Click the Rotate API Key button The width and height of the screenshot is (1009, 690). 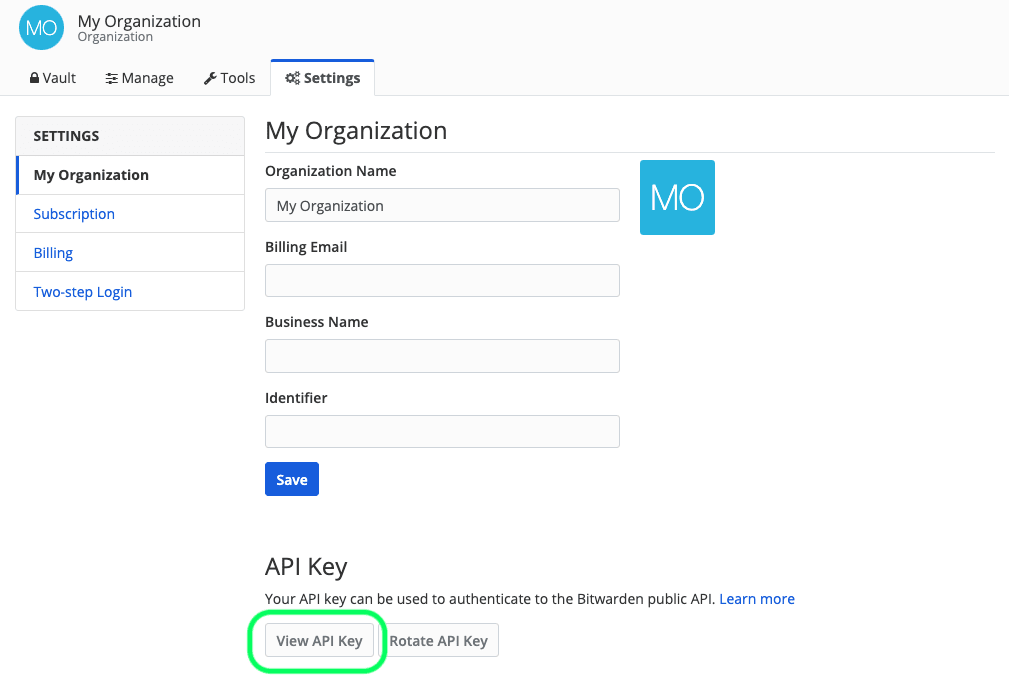coord(438,640)
